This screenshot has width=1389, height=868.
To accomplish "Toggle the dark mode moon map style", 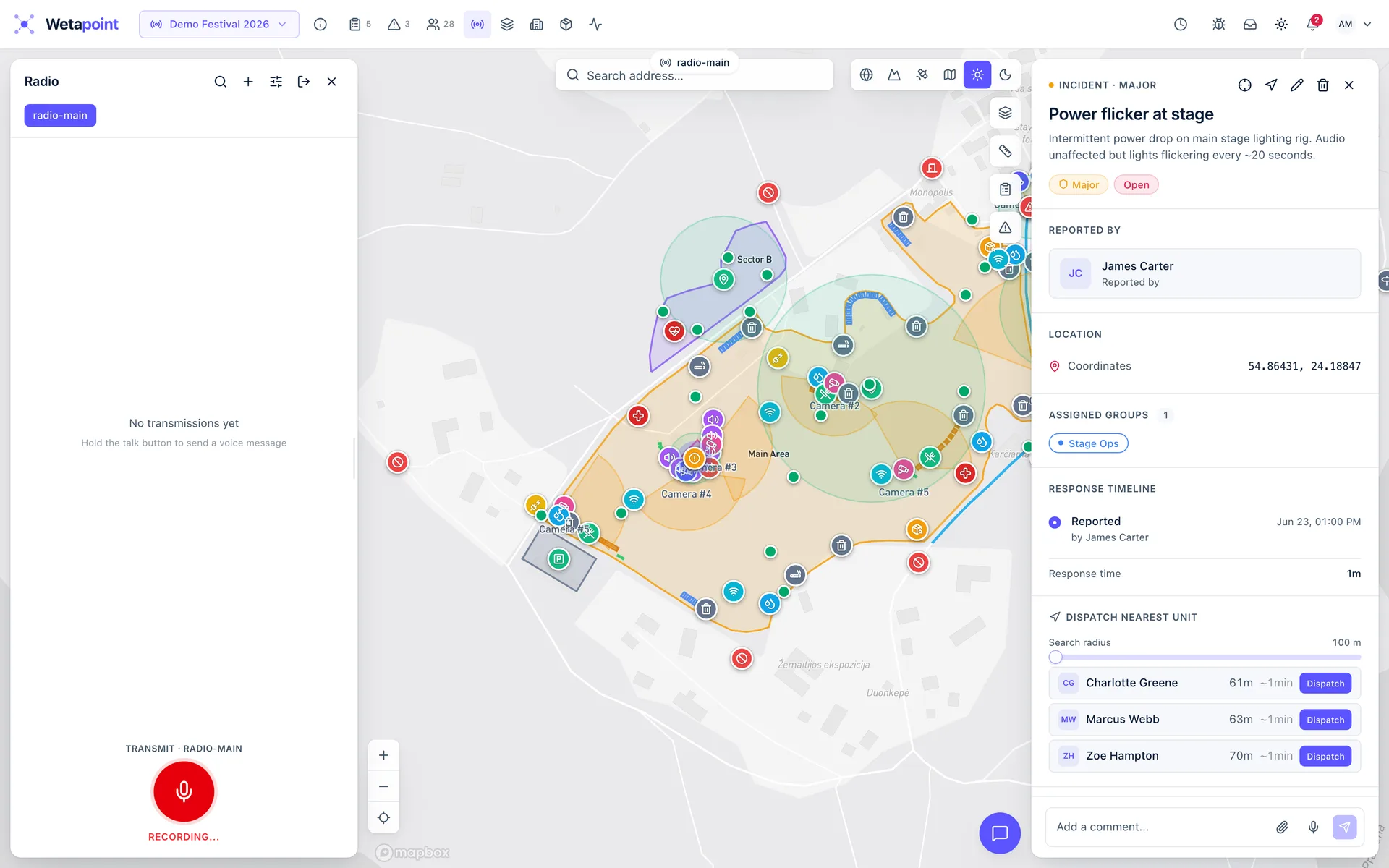I will (1005, 75).
